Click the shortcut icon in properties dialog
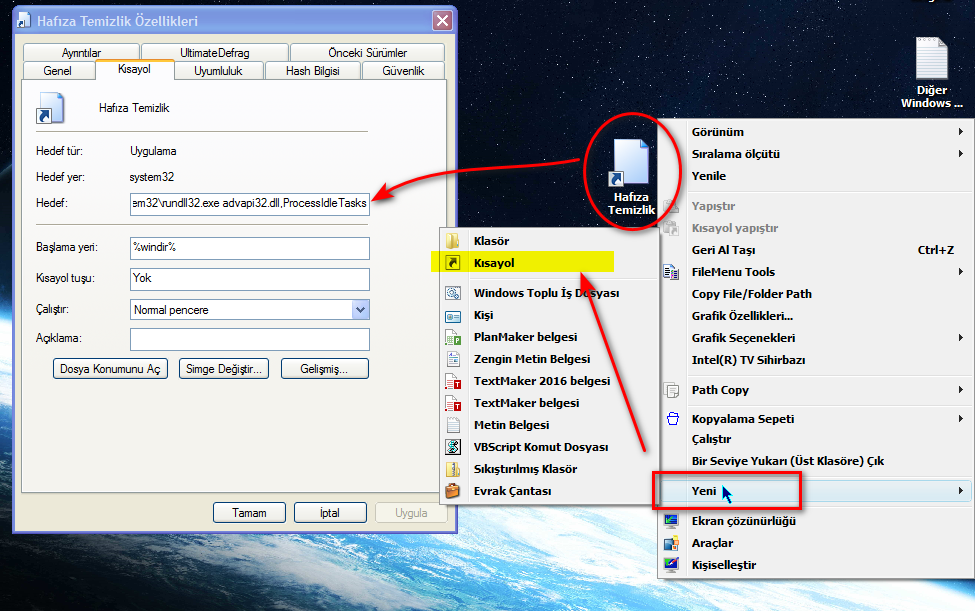 (x=50, y=108)
